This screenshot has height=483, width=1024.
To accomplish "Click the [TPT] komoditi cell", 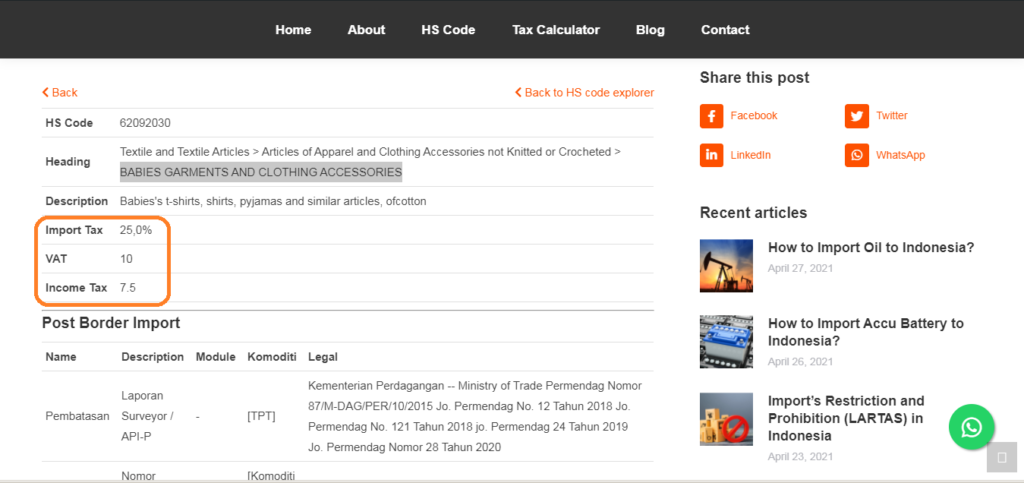I will (x=261, y=416).
